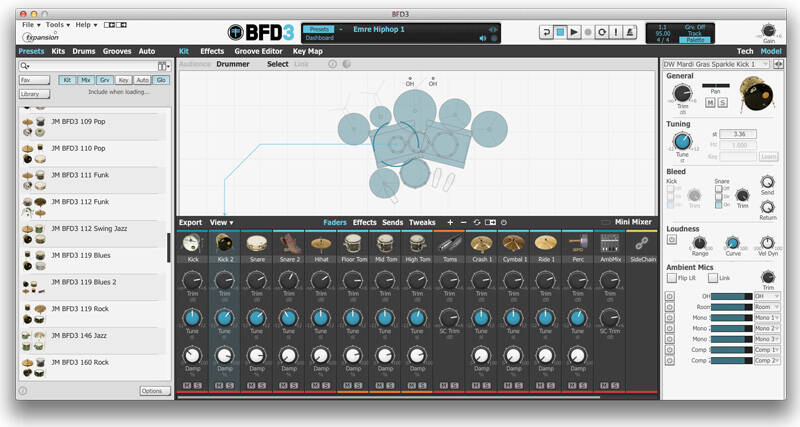Screen dimensions: 800x427
Task: Click the Export button in mixer
Action: point(190,222)
